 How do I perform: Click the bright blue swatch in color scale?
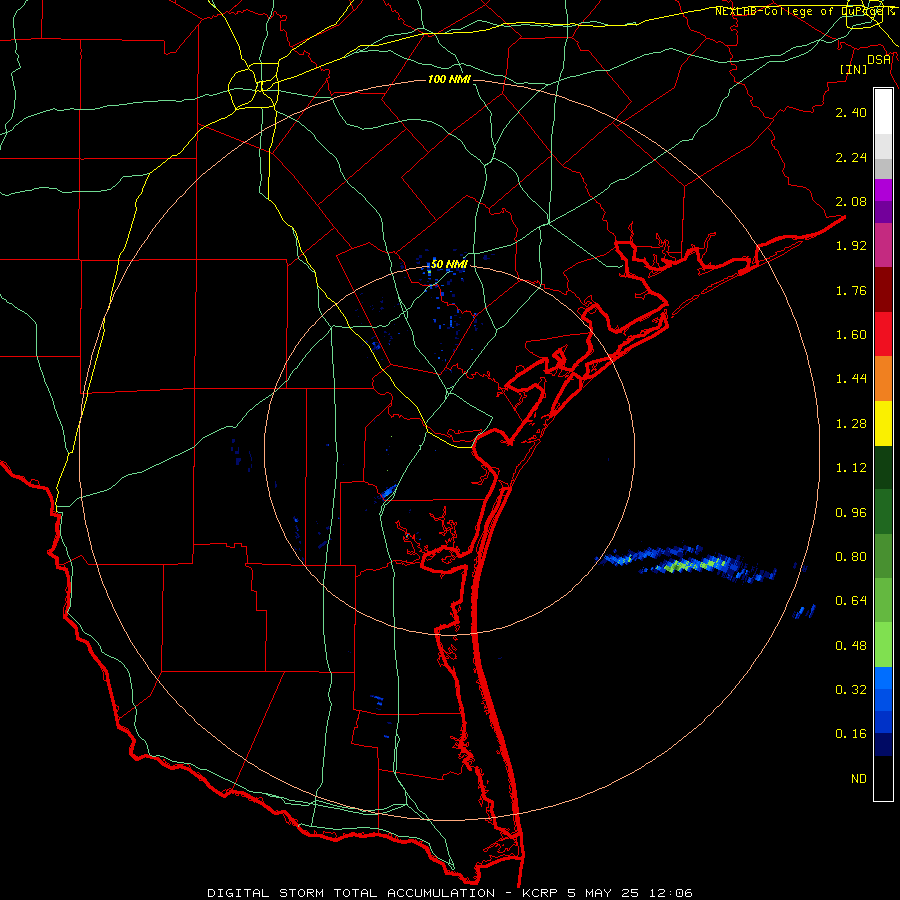click(x=883, y=678)
